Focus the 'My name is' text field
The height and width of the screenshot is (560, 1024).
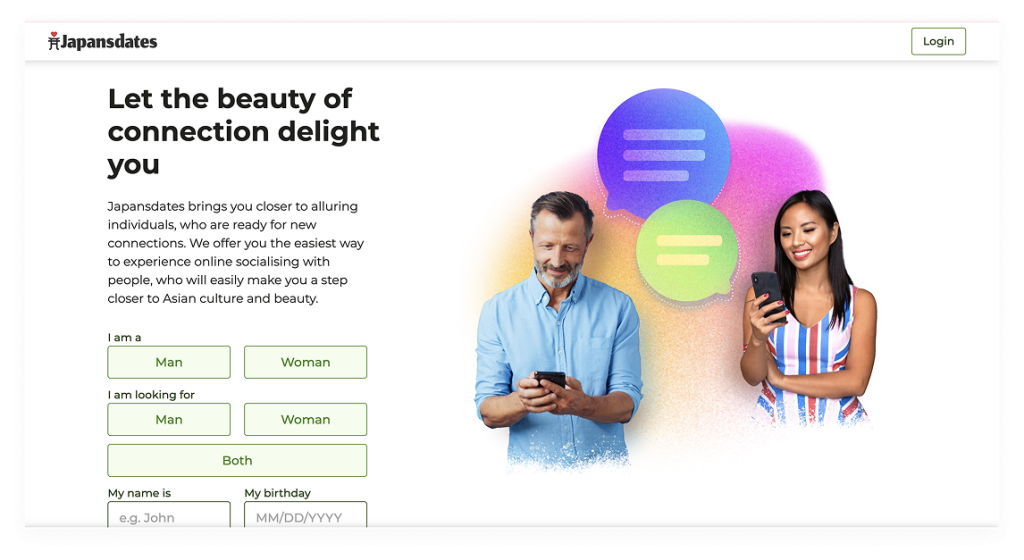coord(168,514)
